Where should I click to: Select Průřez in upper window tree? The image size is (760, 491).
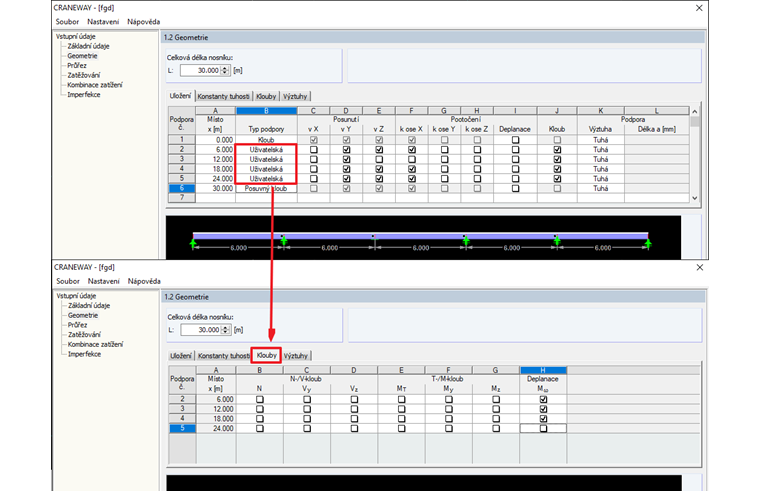(x=77, y=65)
